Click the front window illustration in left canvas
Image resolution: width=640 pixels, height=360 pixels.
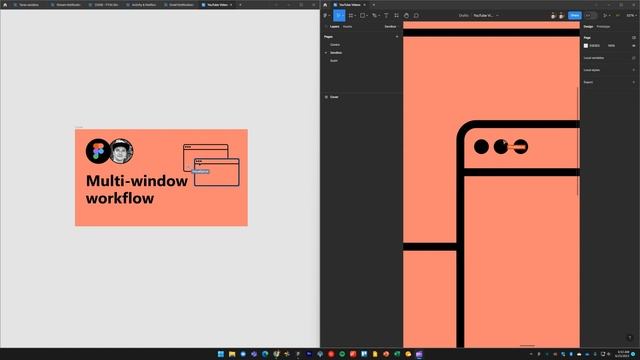click(217, 173)
